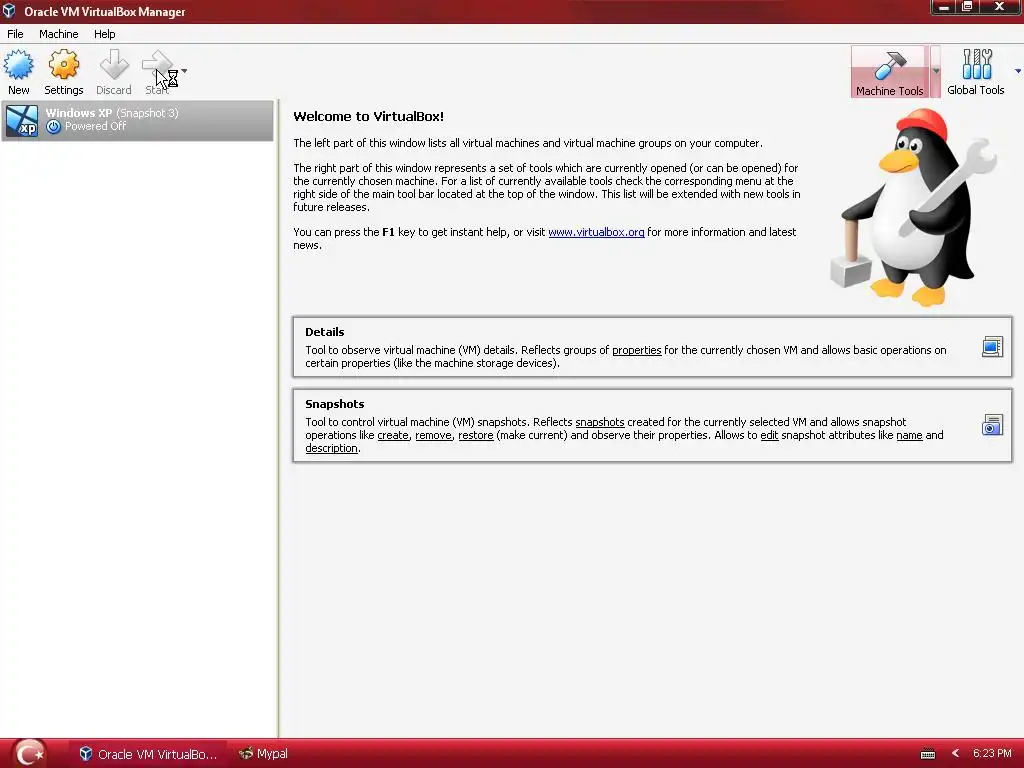Click the 'create' snapshot link
Image resolution: width=1024 pixels, height=768 pixels.
393,435
